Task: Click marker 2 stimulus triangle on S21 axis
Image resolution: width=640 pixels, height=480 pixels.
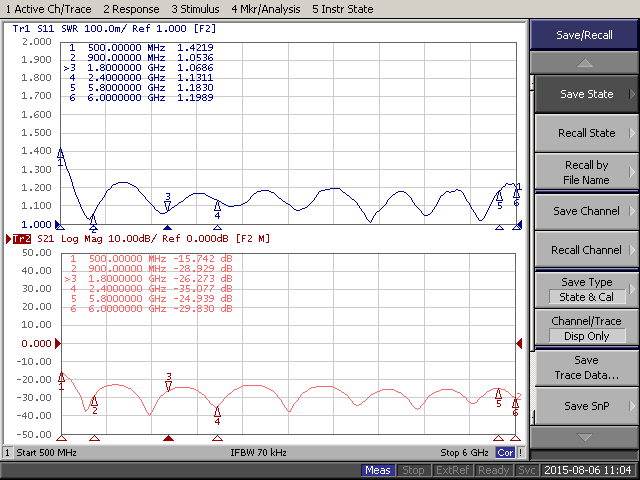Action: (x=94, y=438)
